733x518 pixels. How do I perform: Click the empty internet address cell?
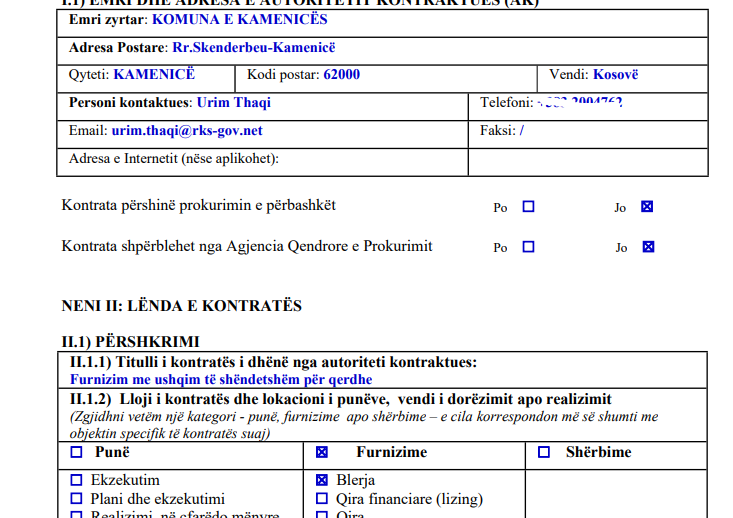click(x=588, y=163)
